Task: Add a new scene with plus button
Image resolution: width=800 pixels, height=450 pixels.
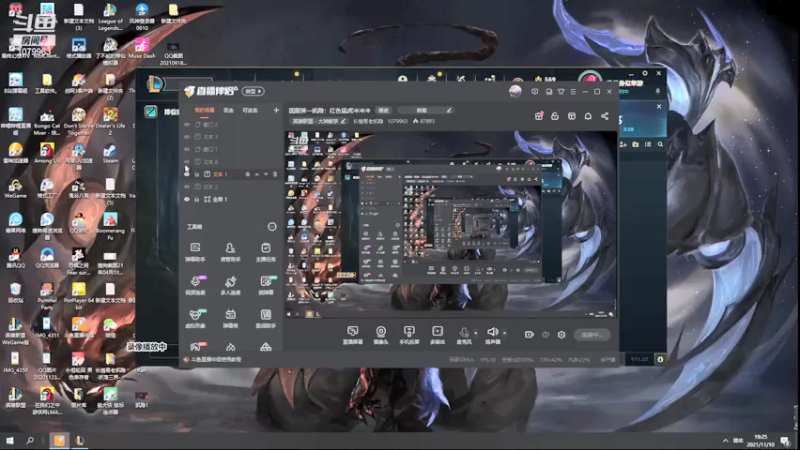Action: (276, 110)
